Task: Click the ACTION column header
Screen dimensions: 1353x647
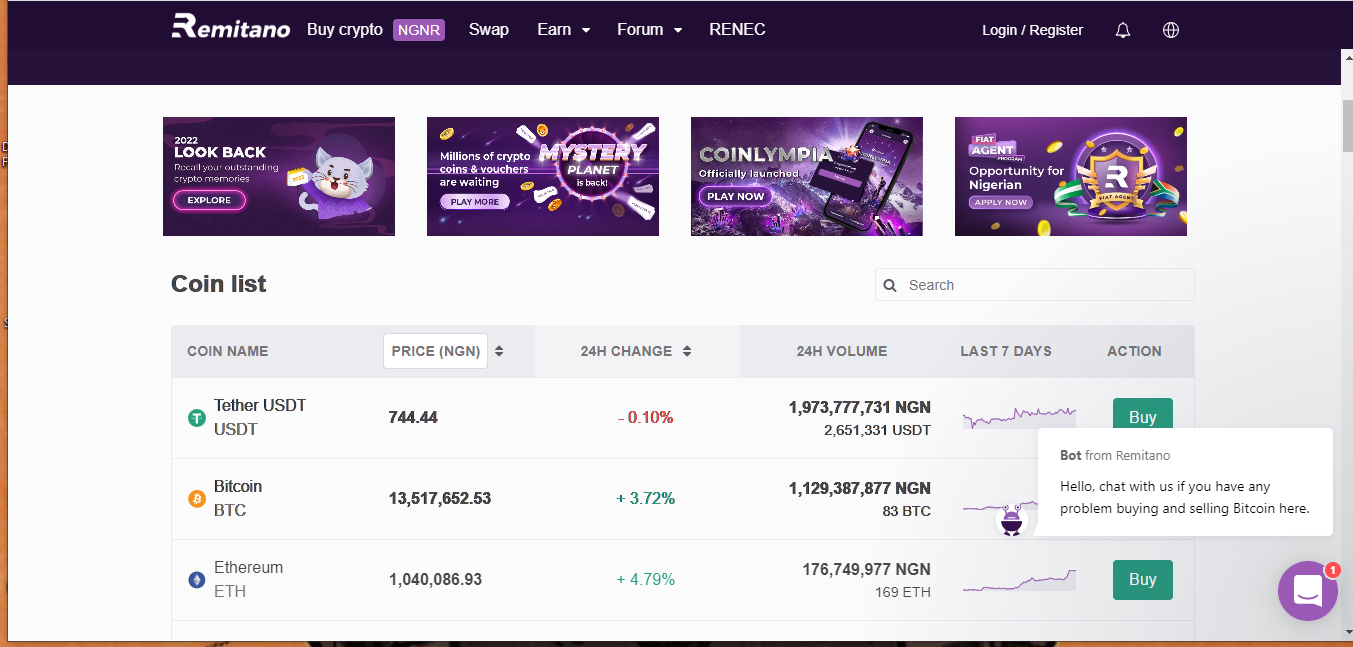Action: [1134, 351]
